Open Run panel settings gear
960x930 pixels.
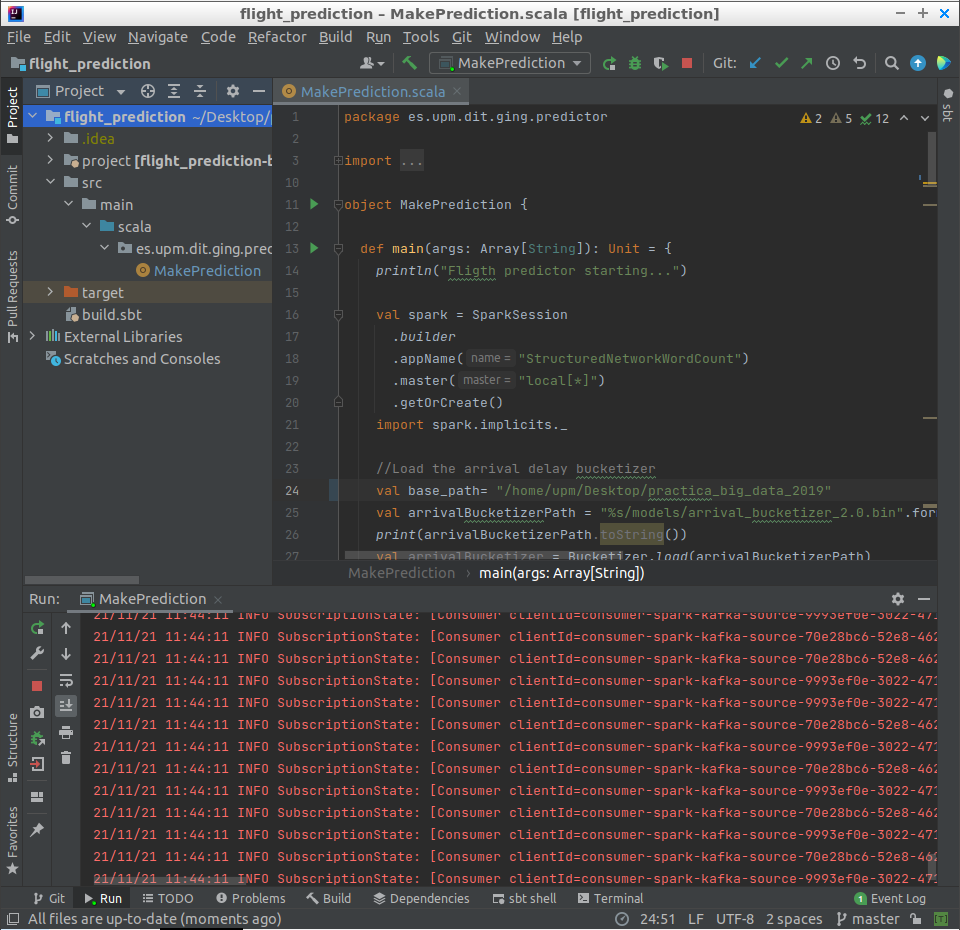pyautogui.click(x=898, y=599)
